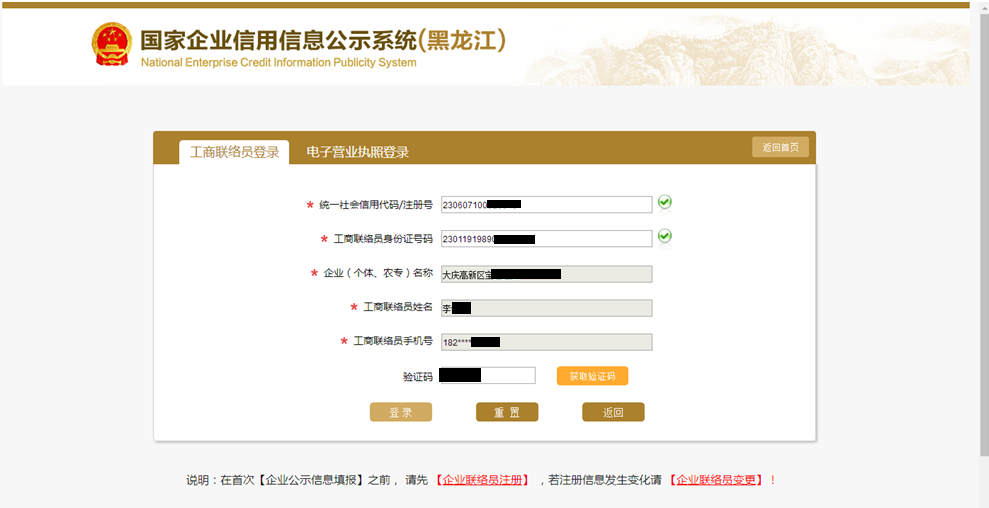This screenshot has height=508, width=989.
Task: Click the national emblem logo in header
Action: click(x=111, y=45)
